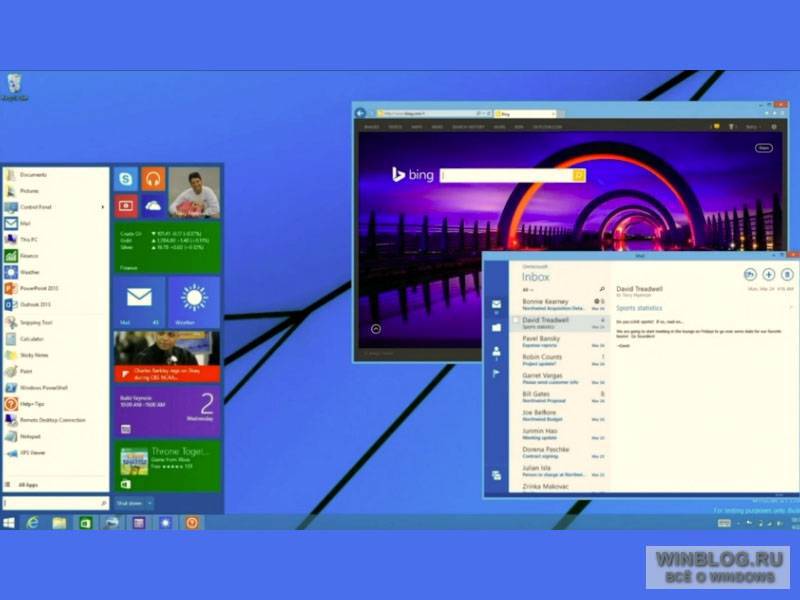Open the Recycle Bin desktop icon

coord(14,87)
